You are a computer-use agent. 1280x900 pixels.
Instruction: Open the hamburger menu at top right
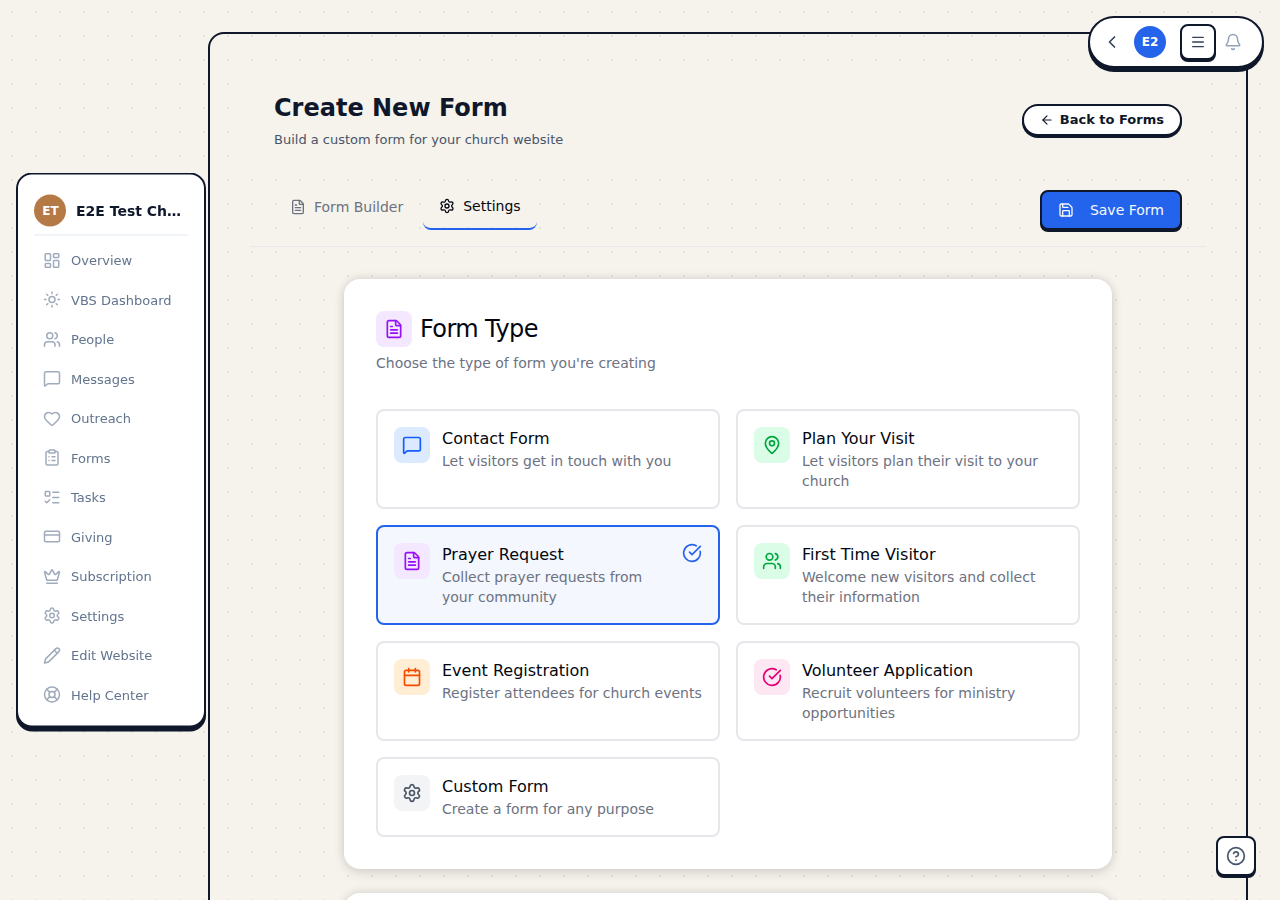(1197, 42)
